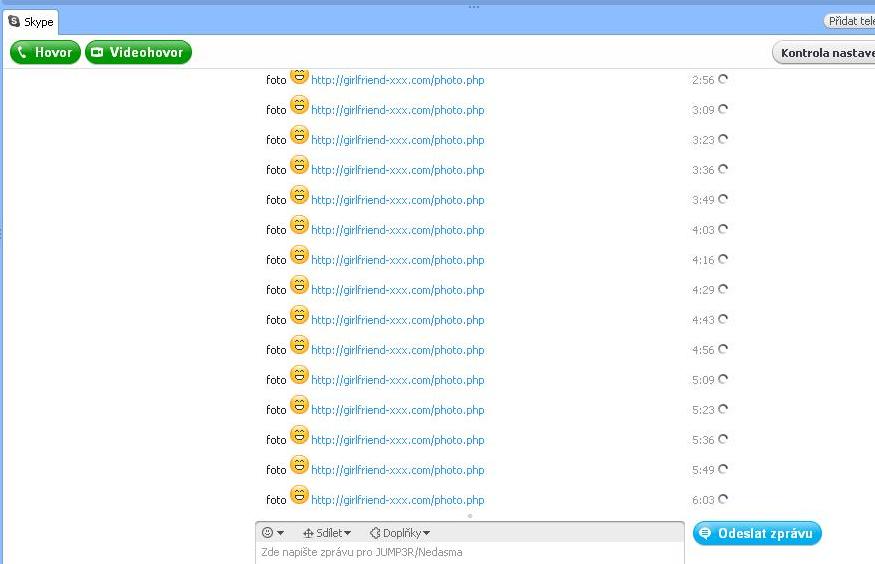Open the link in the 2:56 message
The width and height of the screenshot is (875, 564).
pos(397,80)
